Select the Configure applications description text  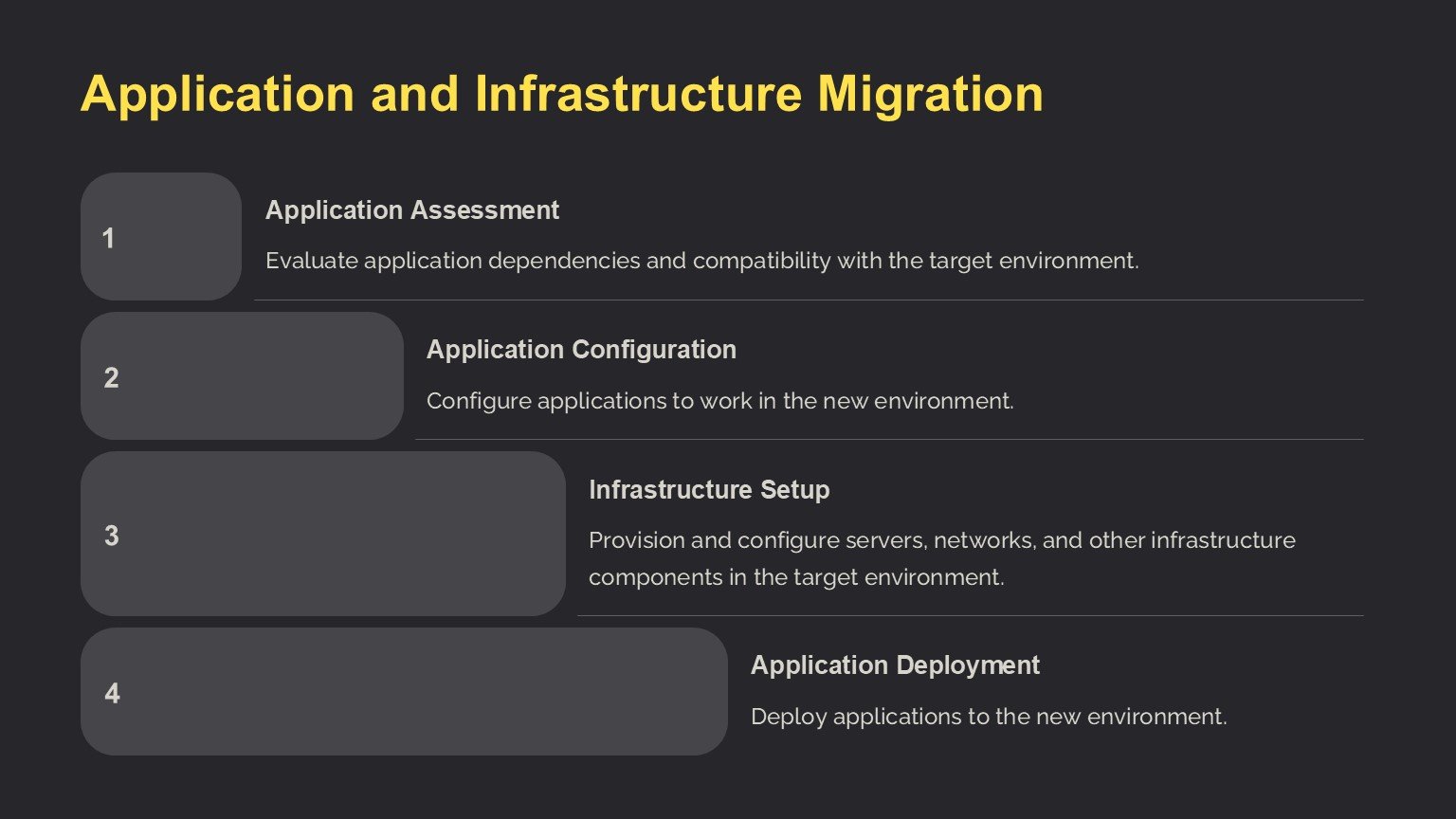(719, 401)
